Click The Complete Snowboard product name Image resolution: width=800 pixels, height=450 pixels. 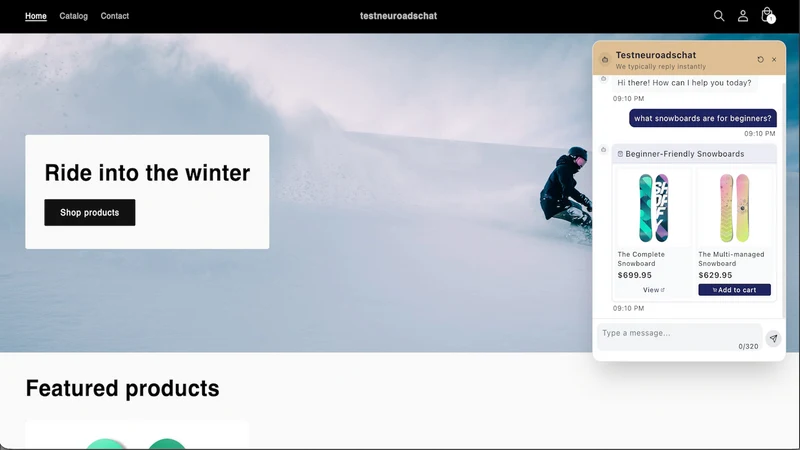coord(641,259)
